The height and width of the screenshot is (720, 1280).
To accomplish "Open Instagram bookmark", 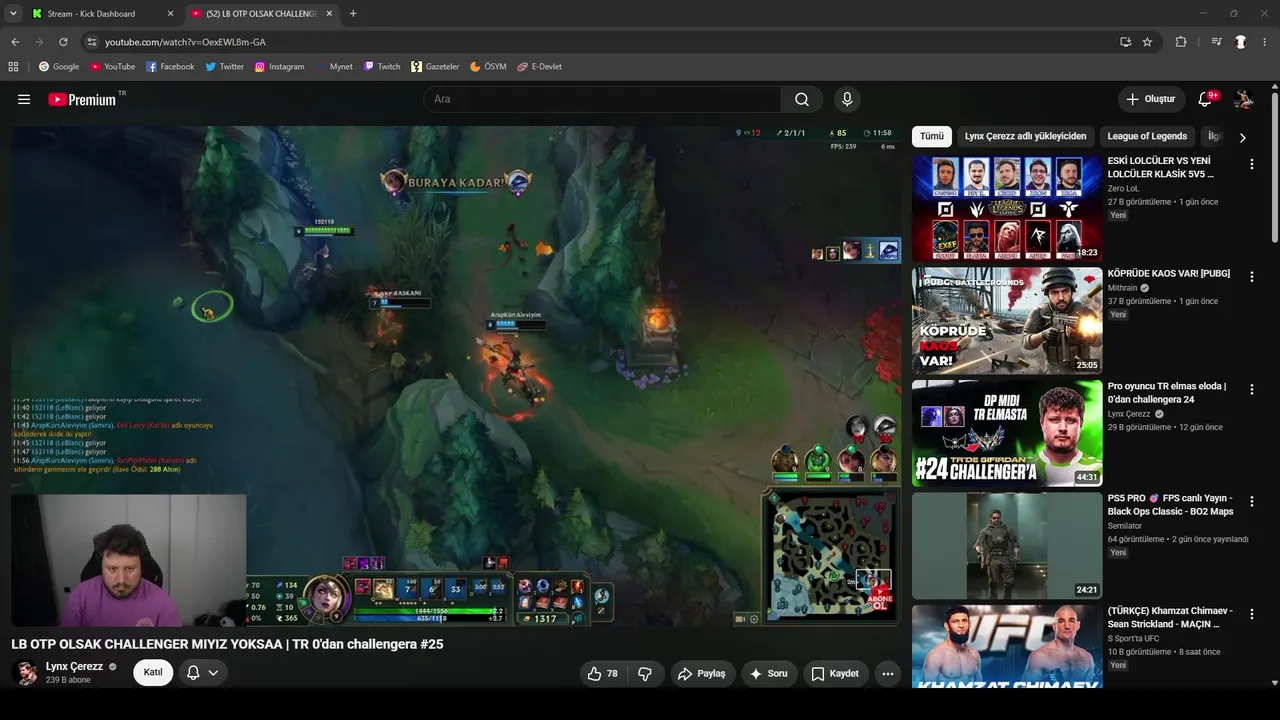I will tap(279, 67).
